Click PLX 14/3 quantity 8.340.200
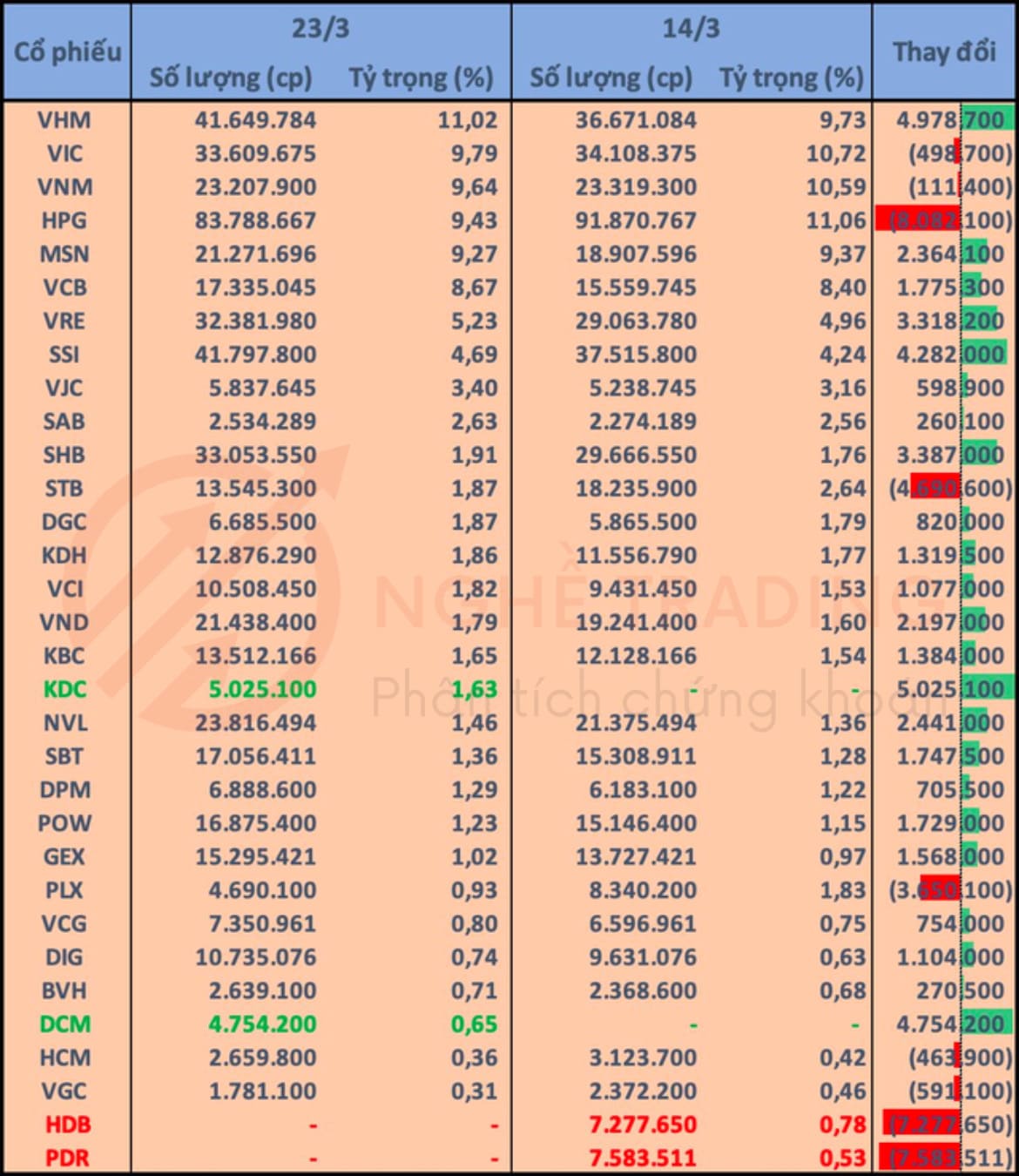 [x=643, y=890]
